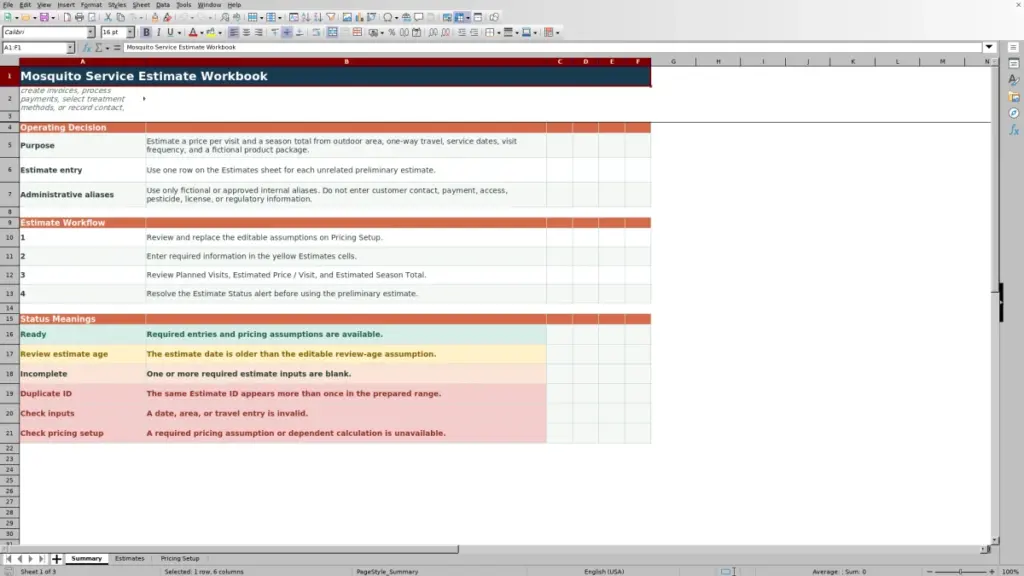Click the Formula equals sign icon

click(x=117, y=48)
